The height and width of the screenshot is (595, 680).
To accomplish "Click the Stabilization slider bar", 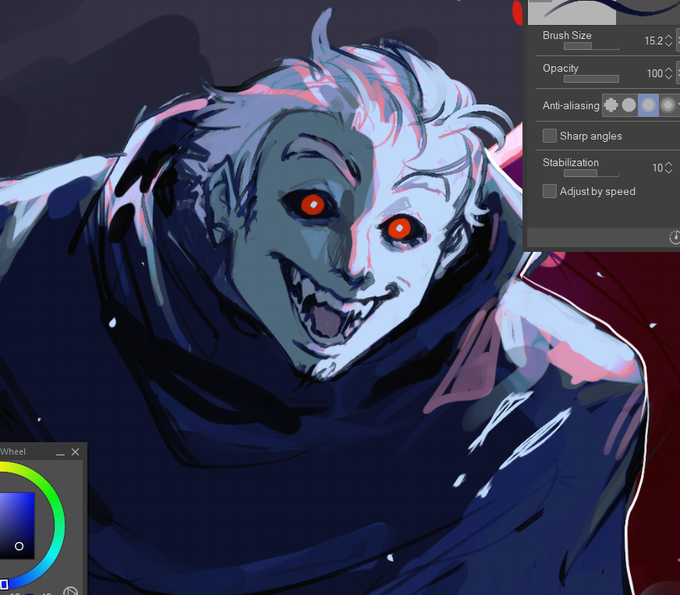I will [591, 173].
